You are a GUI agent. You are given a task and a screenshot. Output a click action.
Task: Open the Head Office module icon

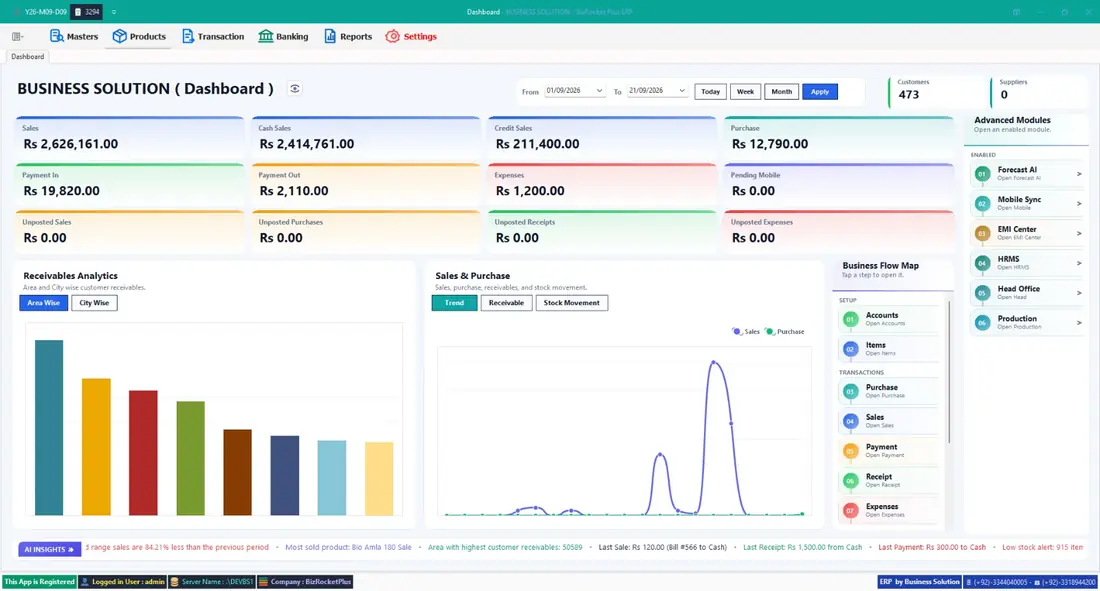coord(982,293)
